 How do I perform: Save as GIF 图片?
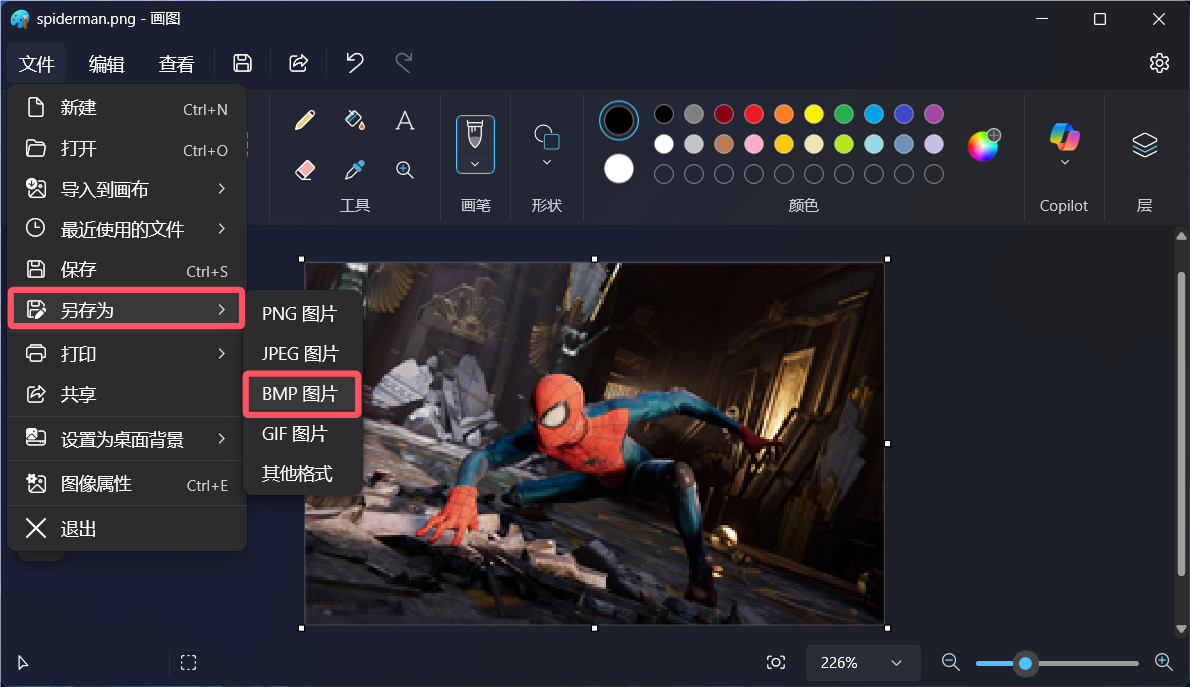(x=301, y=434)
